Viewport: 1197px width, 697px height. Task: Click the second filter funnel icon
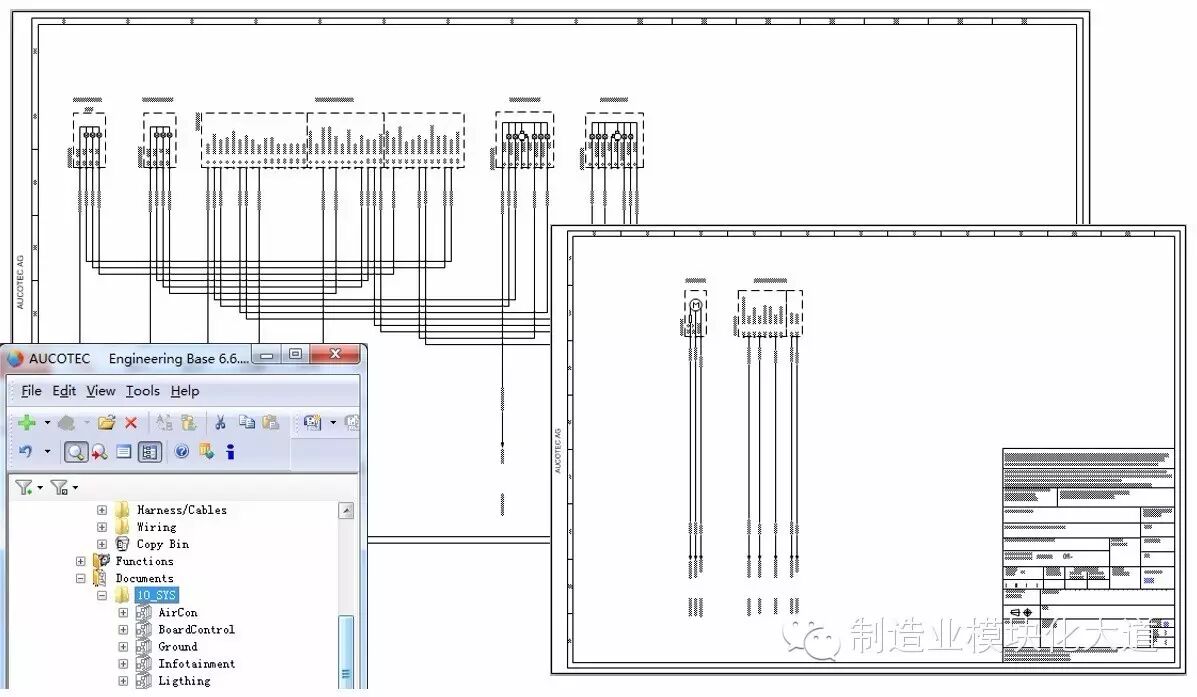(59, 487)
